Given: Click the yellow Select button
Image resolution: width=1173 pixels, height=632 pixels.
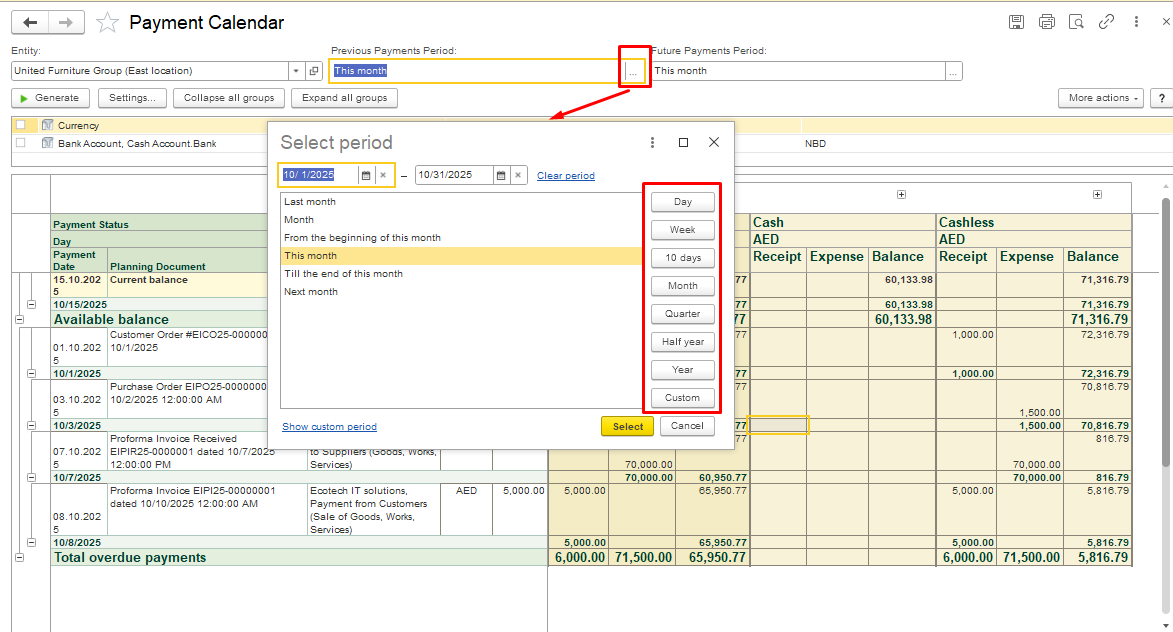Looking at the screenshot, I should point(627,426).
